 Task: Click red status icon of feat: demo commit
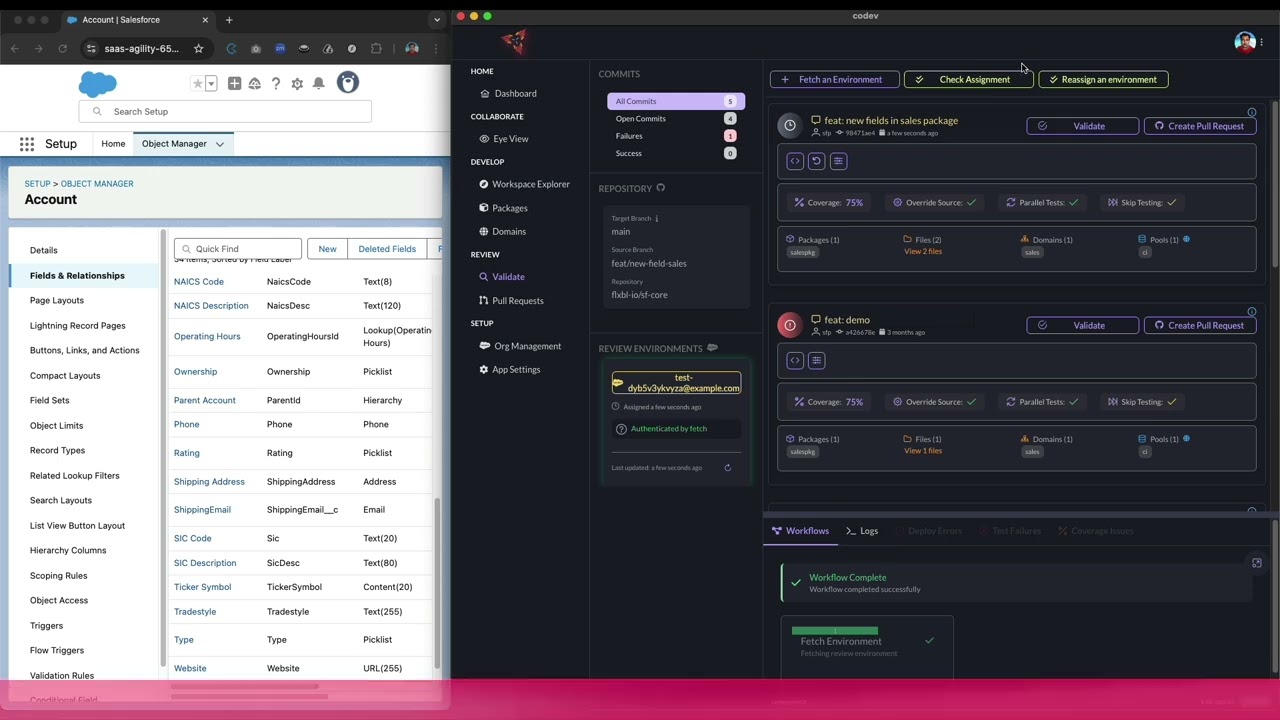point(790,325)
